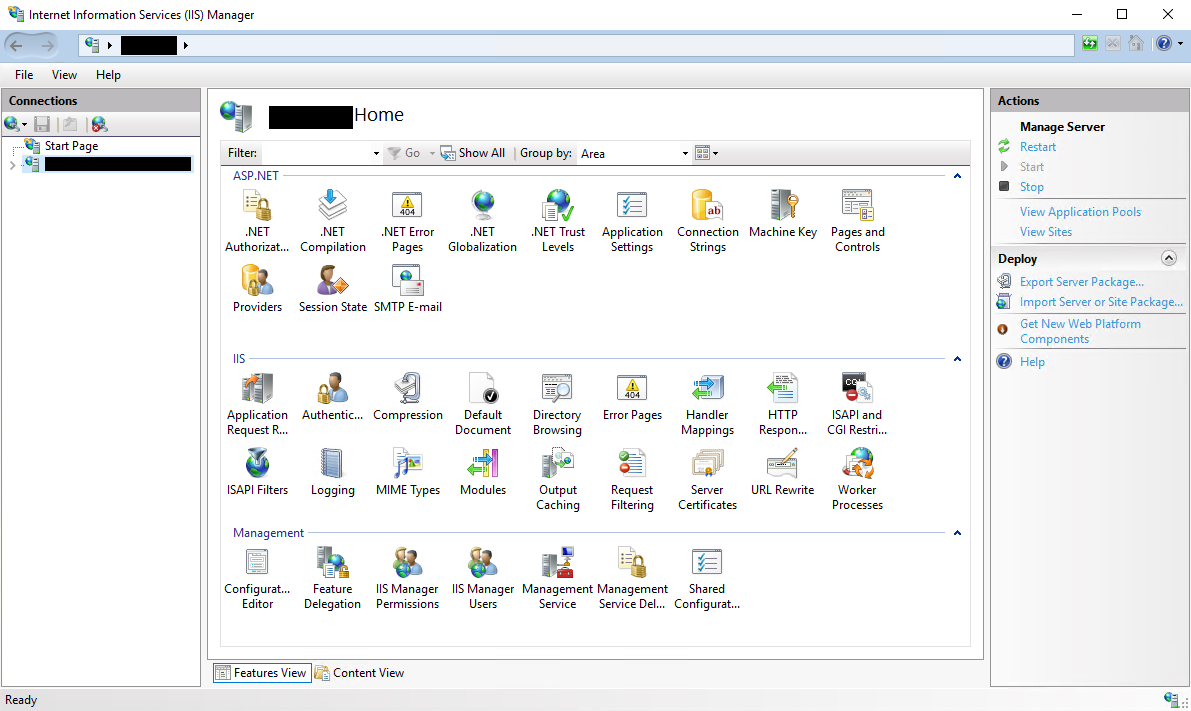Open Connection Strings feature

[708, 221]
